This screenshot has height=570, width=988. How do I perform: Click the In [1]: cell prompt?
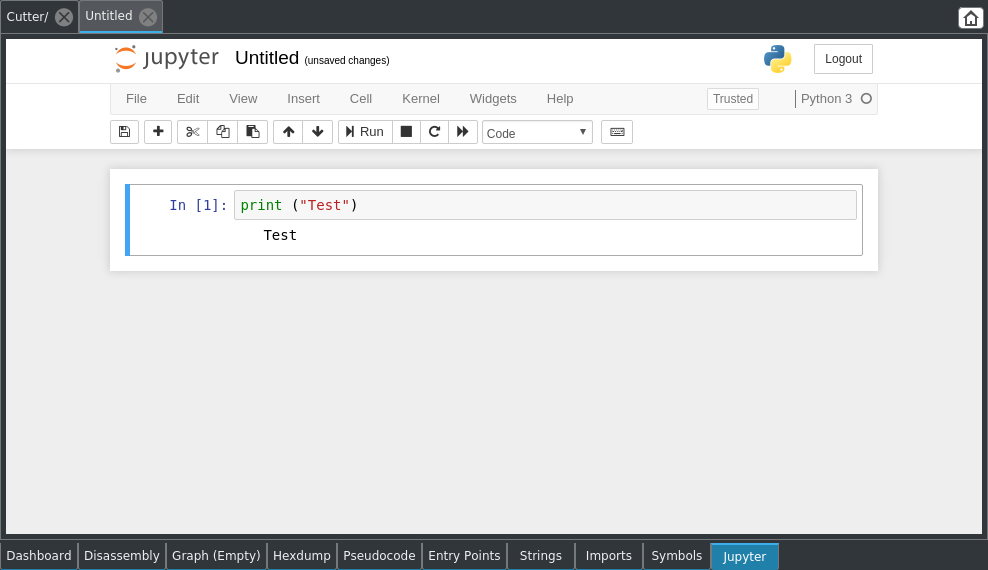pyautogui.click(x=198, y=205)
